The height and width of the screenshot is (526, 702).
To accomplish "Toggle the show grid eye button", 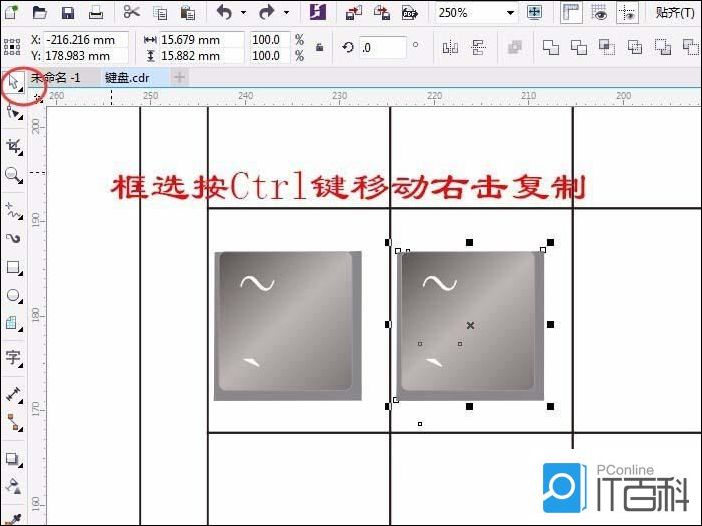I will coord(599,13).
